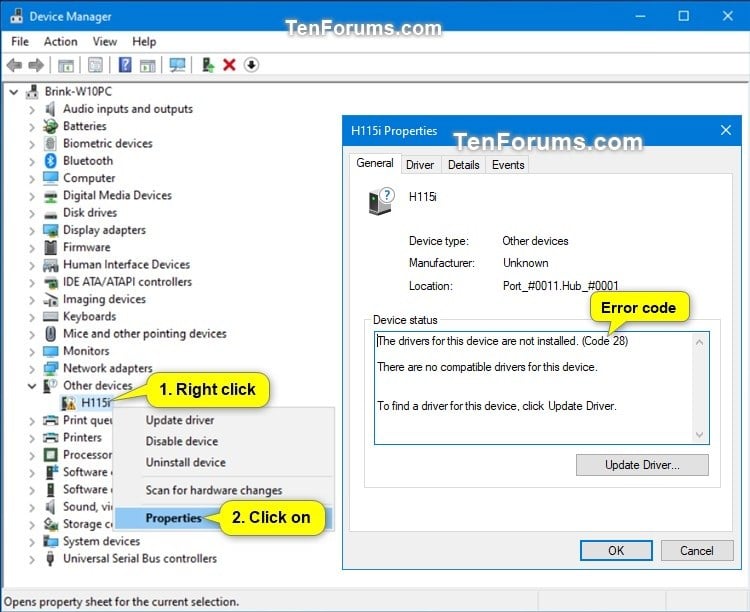Image resolution: width=750 pixels, height=612 pixels.
Task: Expand the System devices node
Action: (x=32, y=542)
